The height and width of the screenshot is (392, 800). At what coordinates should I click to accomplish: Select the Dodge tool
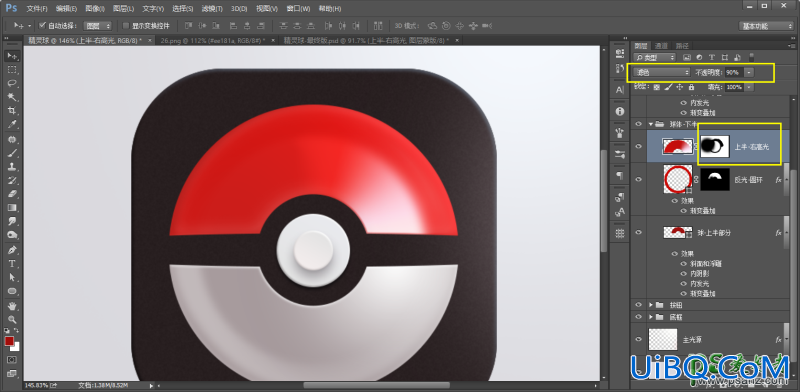pos(12,235)
